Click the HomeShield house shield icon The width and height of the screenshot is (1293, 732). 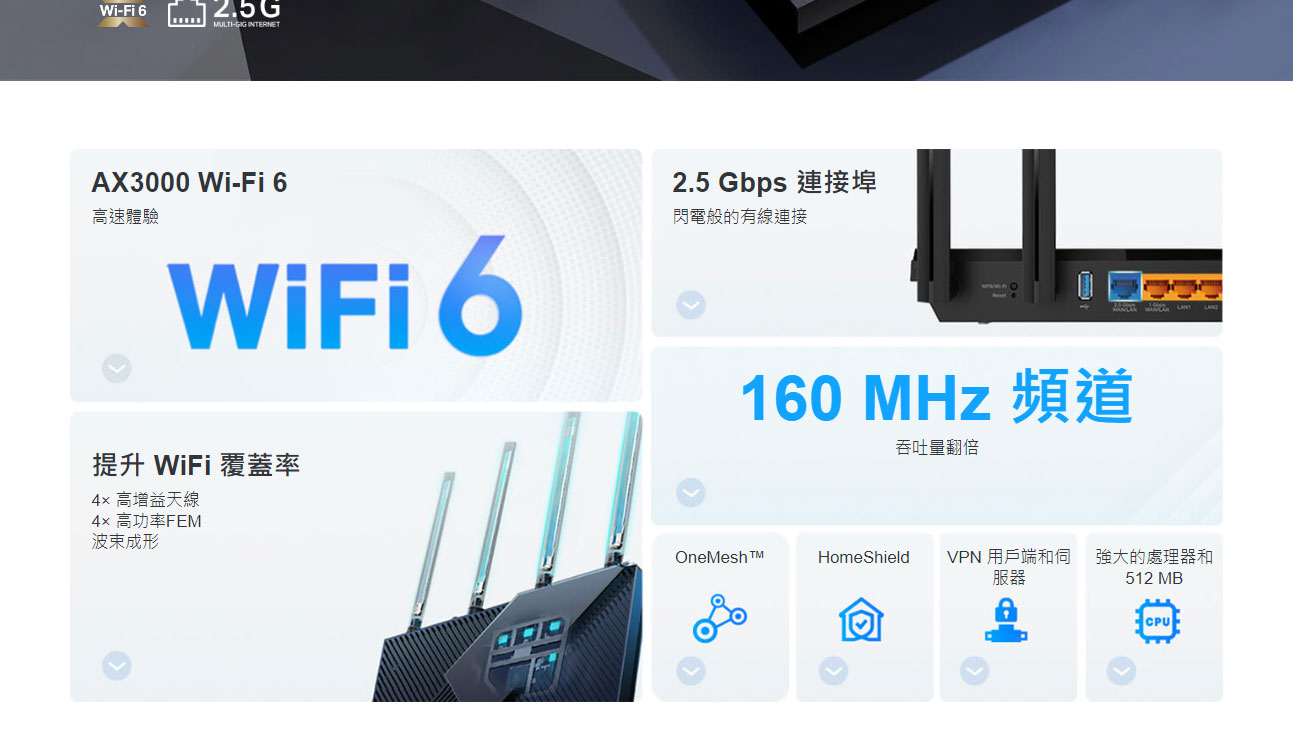tap(861, 619)
